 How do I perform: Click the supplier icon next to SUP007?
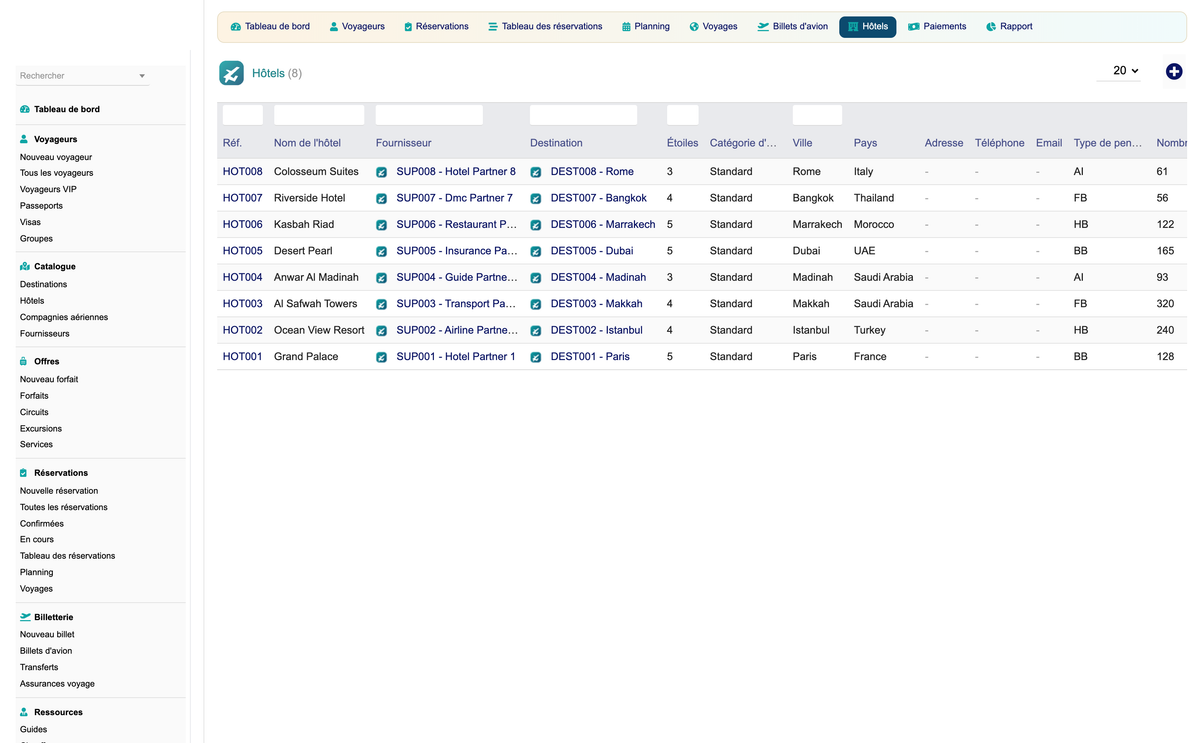coord(381,198)
